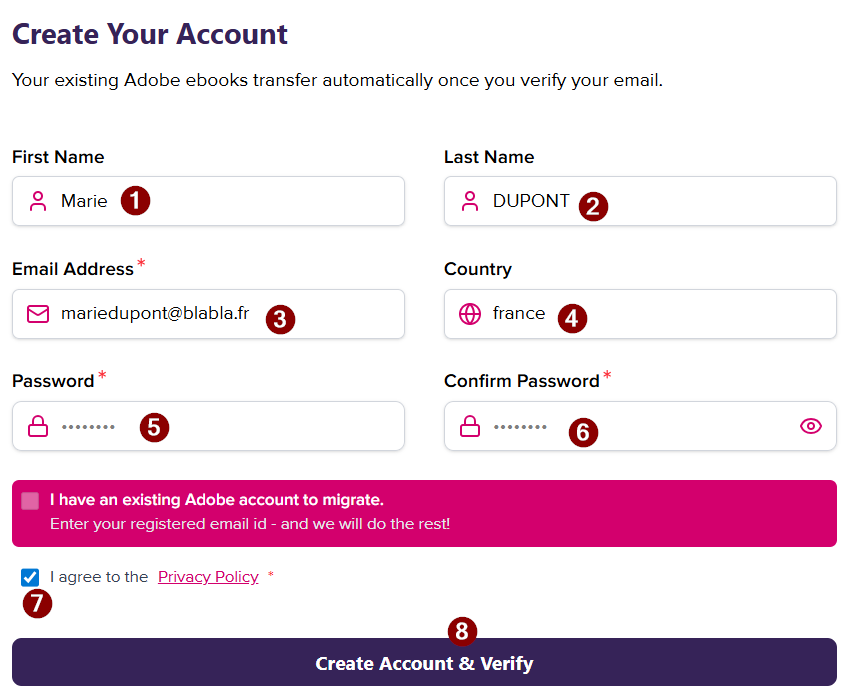Click the person icon in Last Name field
Viewport: 860px width, 700px height.
pyautogui.click(x=470, y=201)
